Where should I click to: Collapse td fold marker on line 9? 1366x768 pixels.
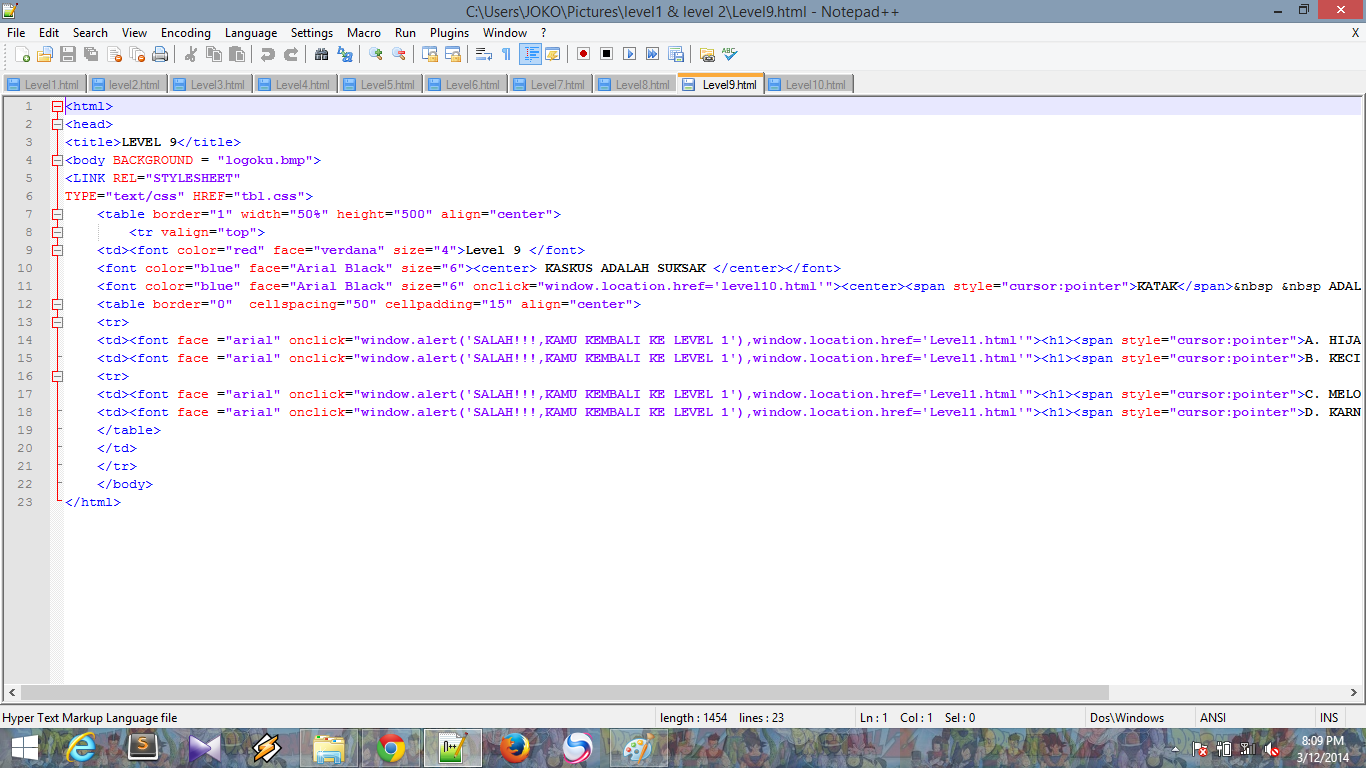click(x=58, y=250)
